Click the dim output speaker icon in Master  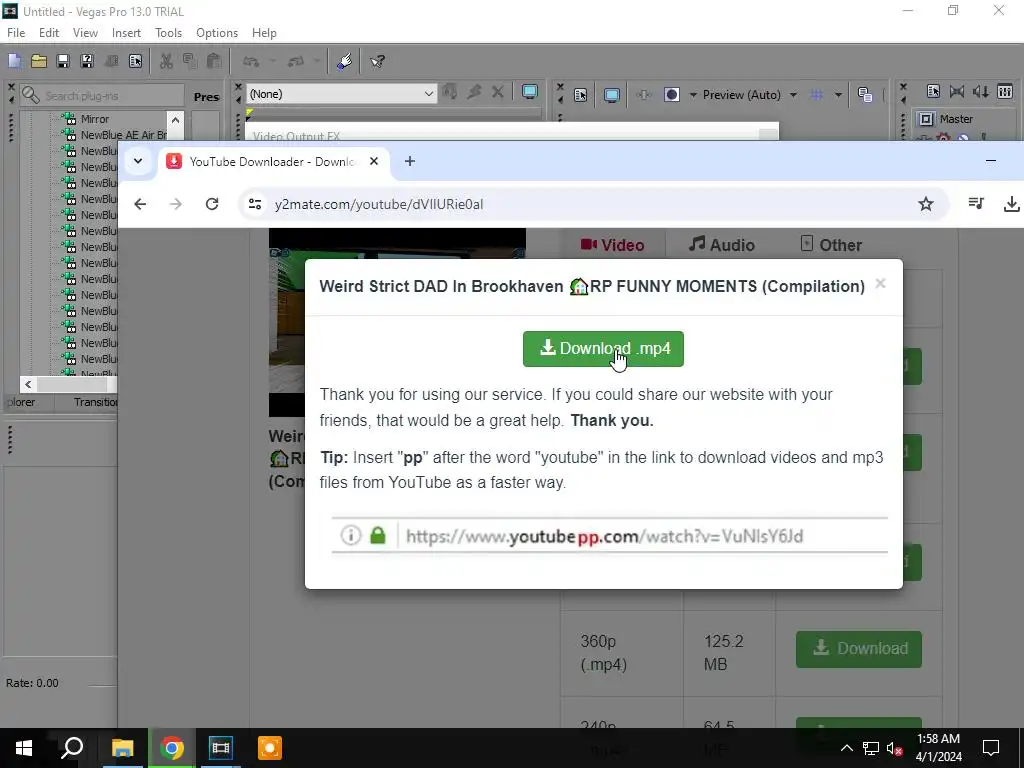[x=981, y=91]
